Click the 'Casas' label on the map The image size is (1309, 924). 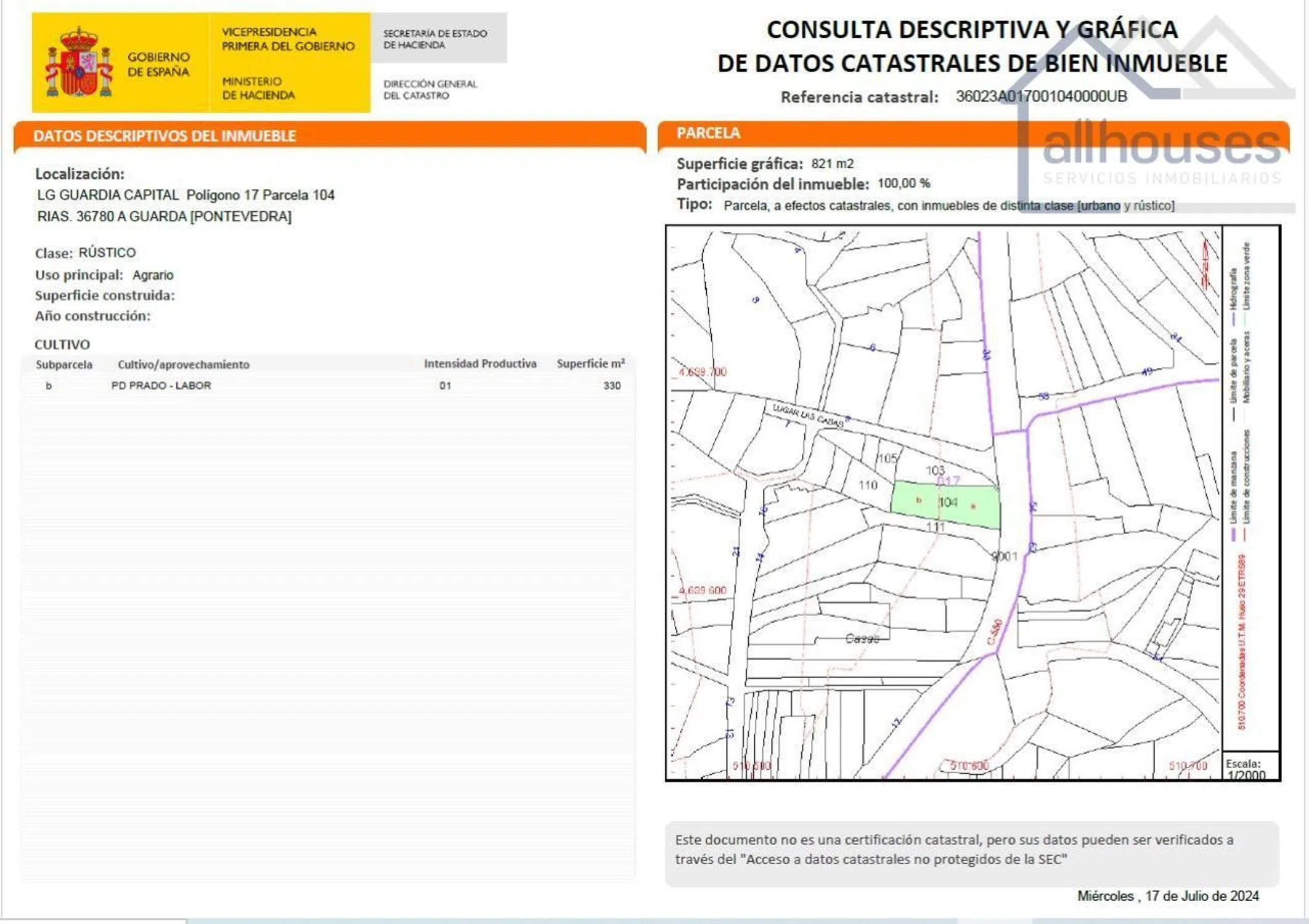(862, 639)
